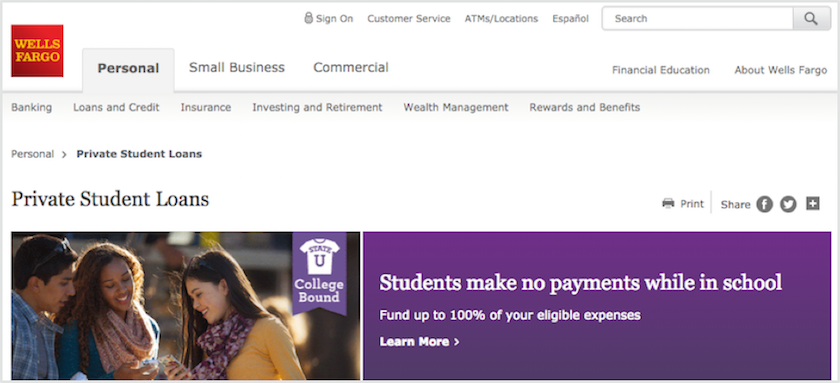
Task: Click the College Bound badge
Action: [319, 273]
